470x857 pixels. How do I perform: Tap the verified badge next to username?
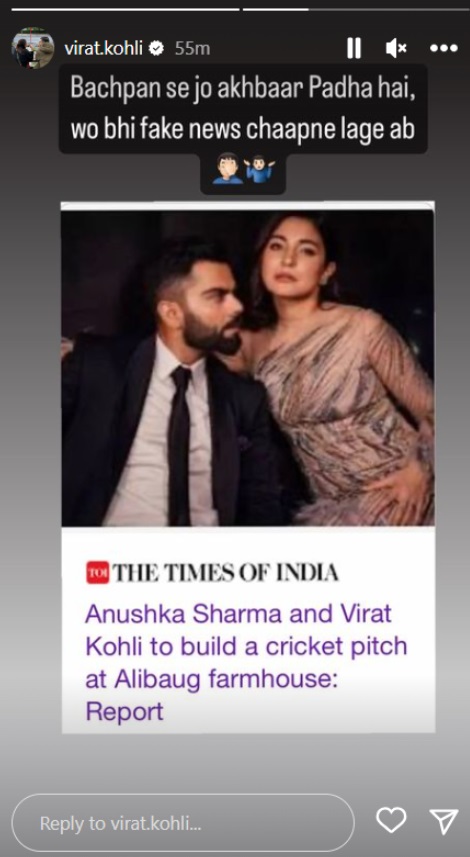tap(156, 49)
